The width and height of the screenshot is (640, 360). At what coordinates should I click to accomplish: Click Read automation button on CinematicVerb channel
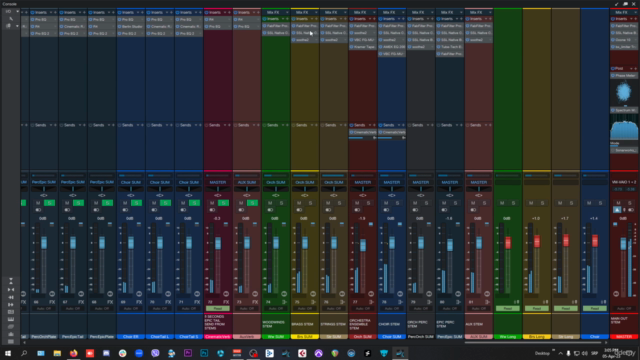coord(218,309)
